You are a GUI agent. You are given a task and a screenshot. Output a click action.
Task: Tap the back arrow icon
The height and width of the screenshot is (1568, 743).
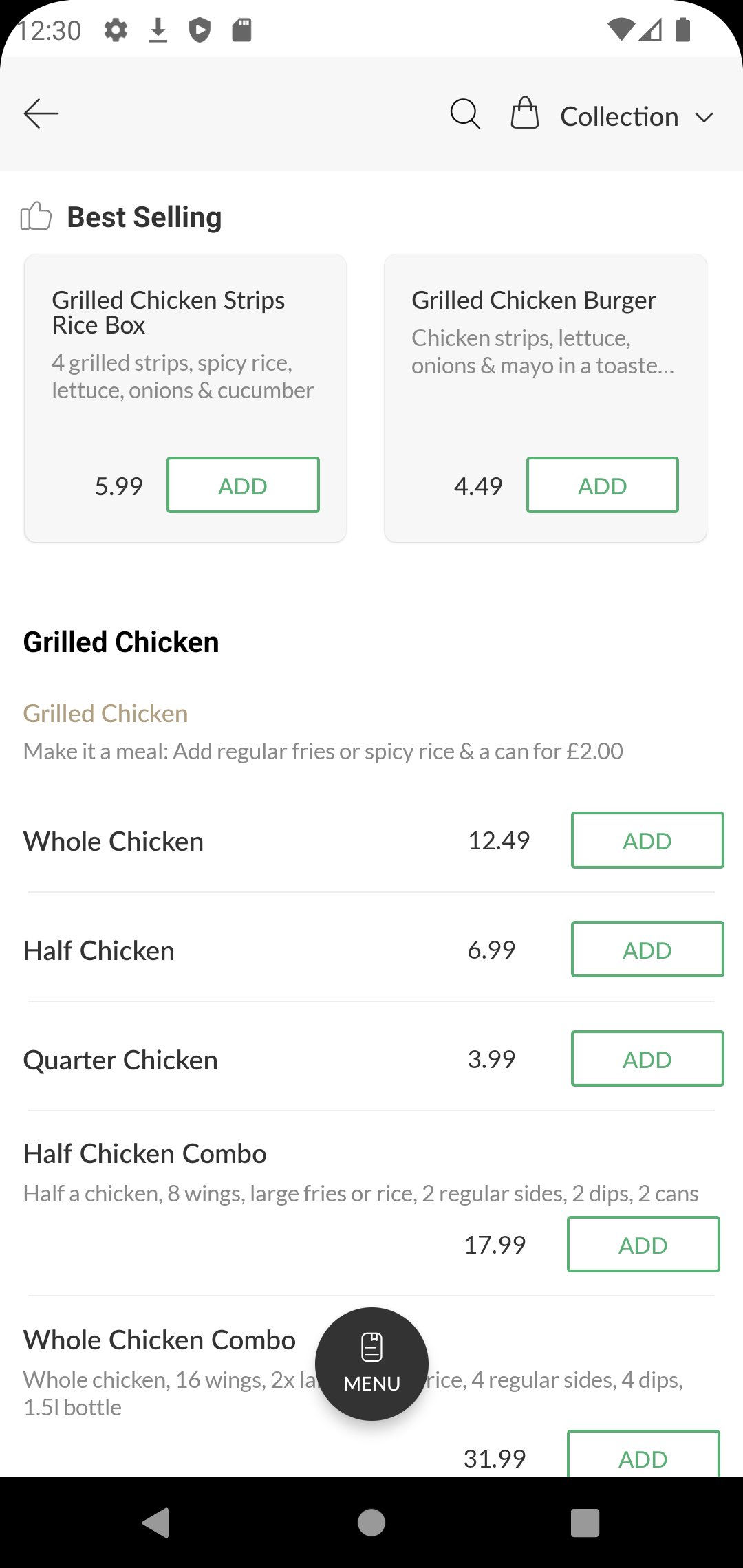(x=41, y=113)
